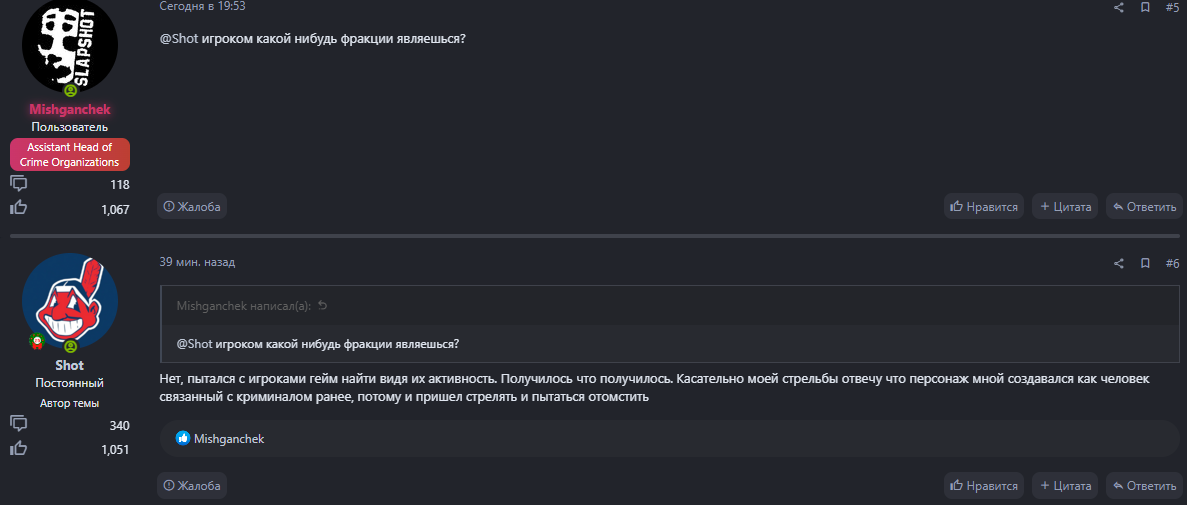
Task: Open the quoted post via arrow icon
Action: point(322,306)
